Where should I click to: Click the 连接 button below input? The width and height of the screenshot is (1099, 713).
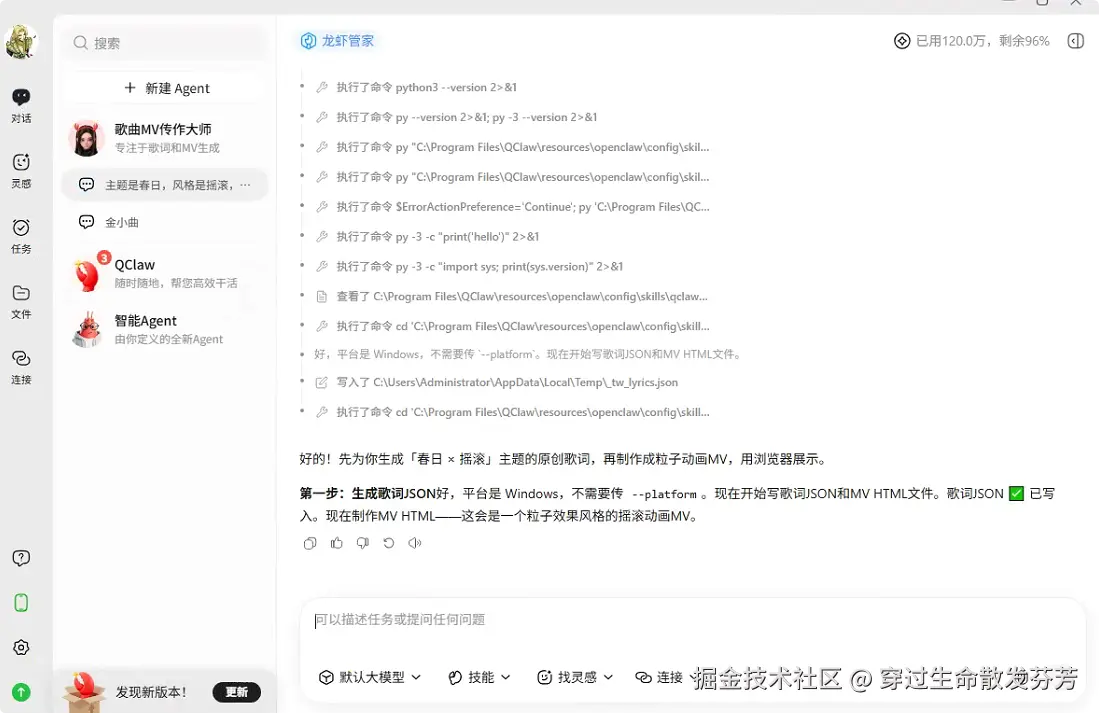coord(659,677)
